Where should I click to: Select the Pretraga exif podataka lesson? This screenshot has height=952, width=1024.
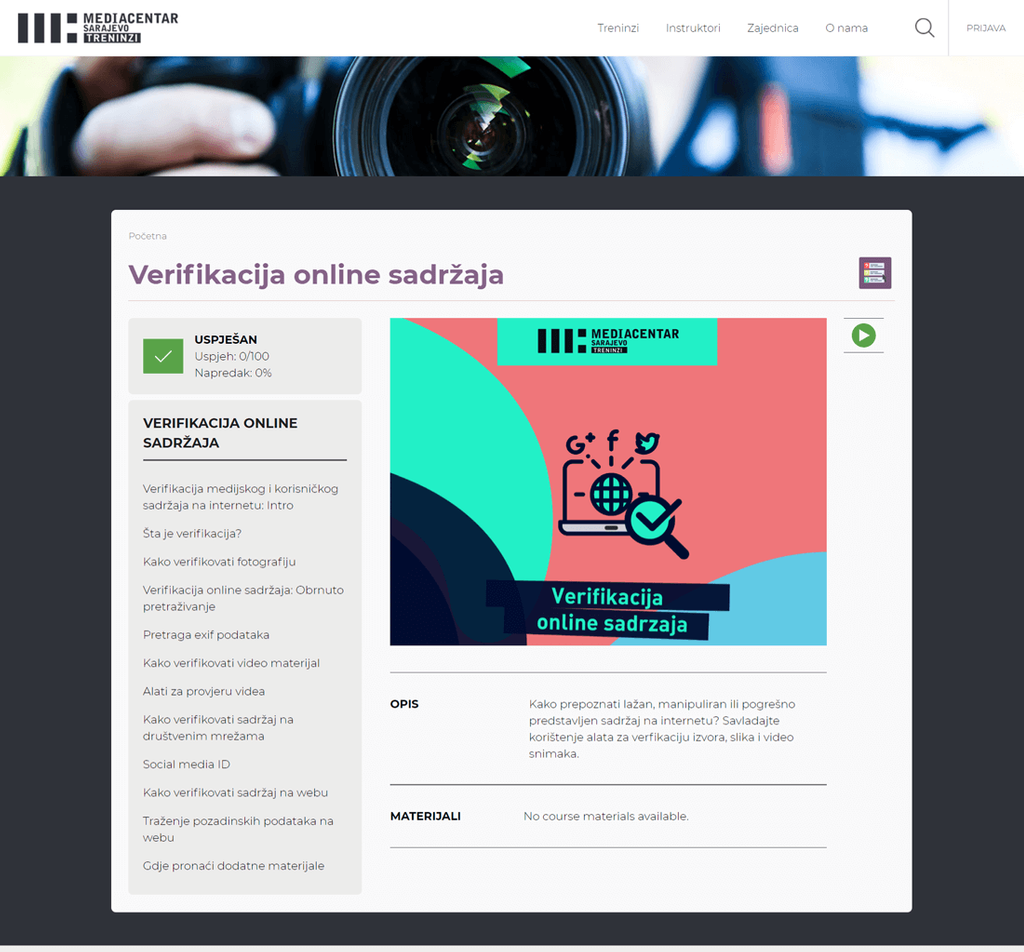206,635
